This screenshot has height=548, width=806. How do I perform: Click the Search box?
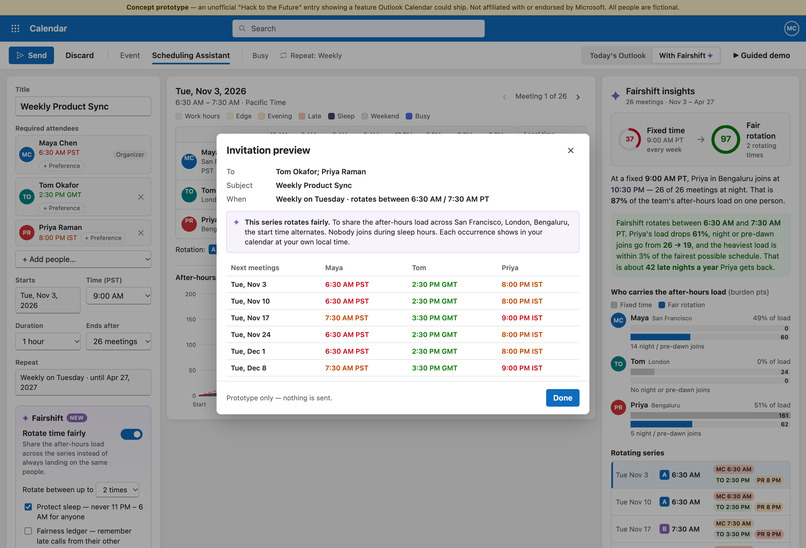(x=358, y=28)
